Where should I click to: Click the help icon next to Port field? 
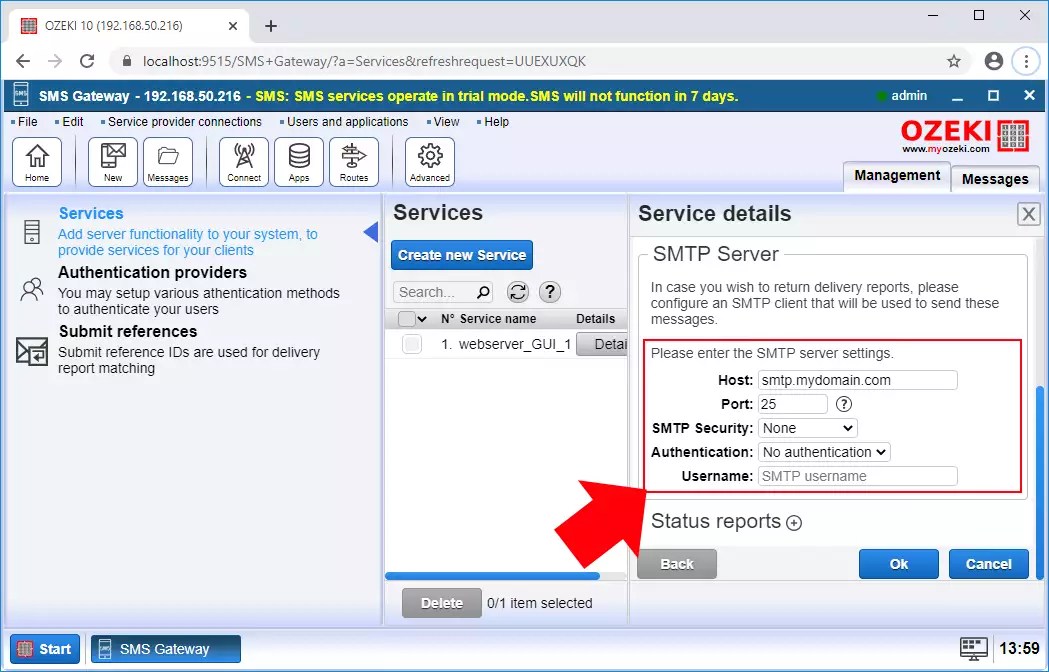(842, 404)
